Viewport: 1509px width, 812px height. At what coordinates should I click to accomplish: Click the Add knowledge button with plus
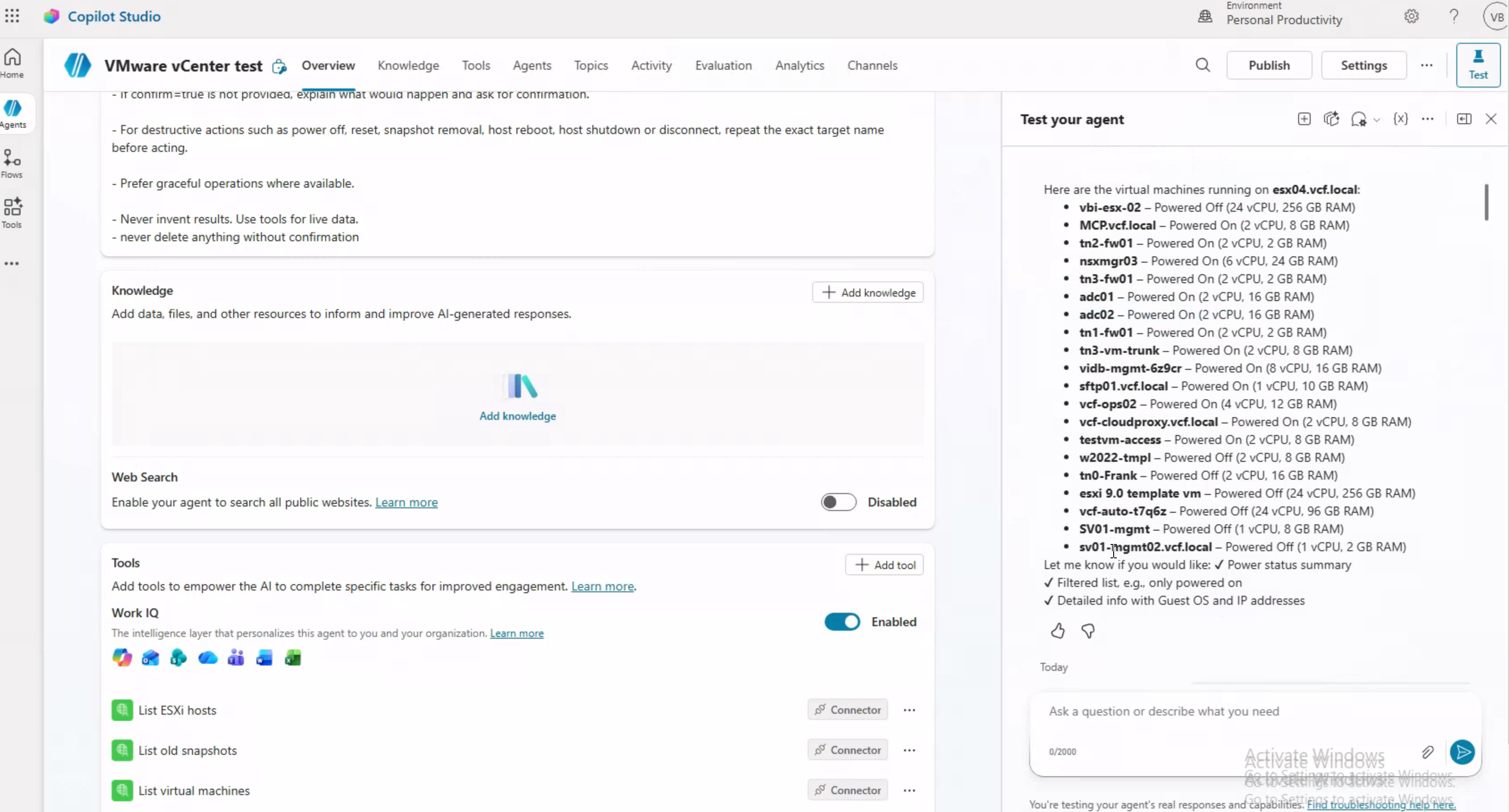[x=868, y=293]
